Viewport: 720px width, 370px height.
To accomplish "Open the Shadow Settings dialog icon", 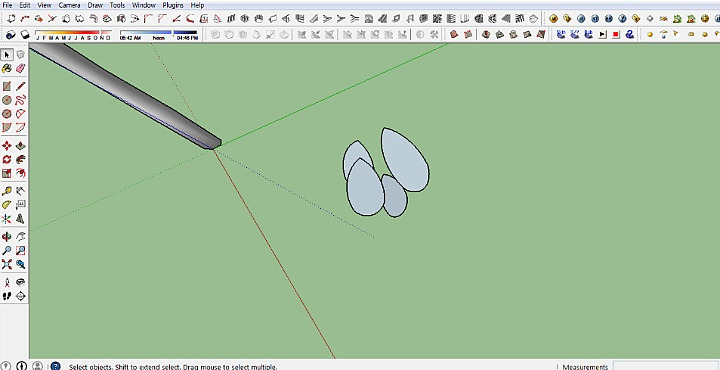I will tap(11, 34).
